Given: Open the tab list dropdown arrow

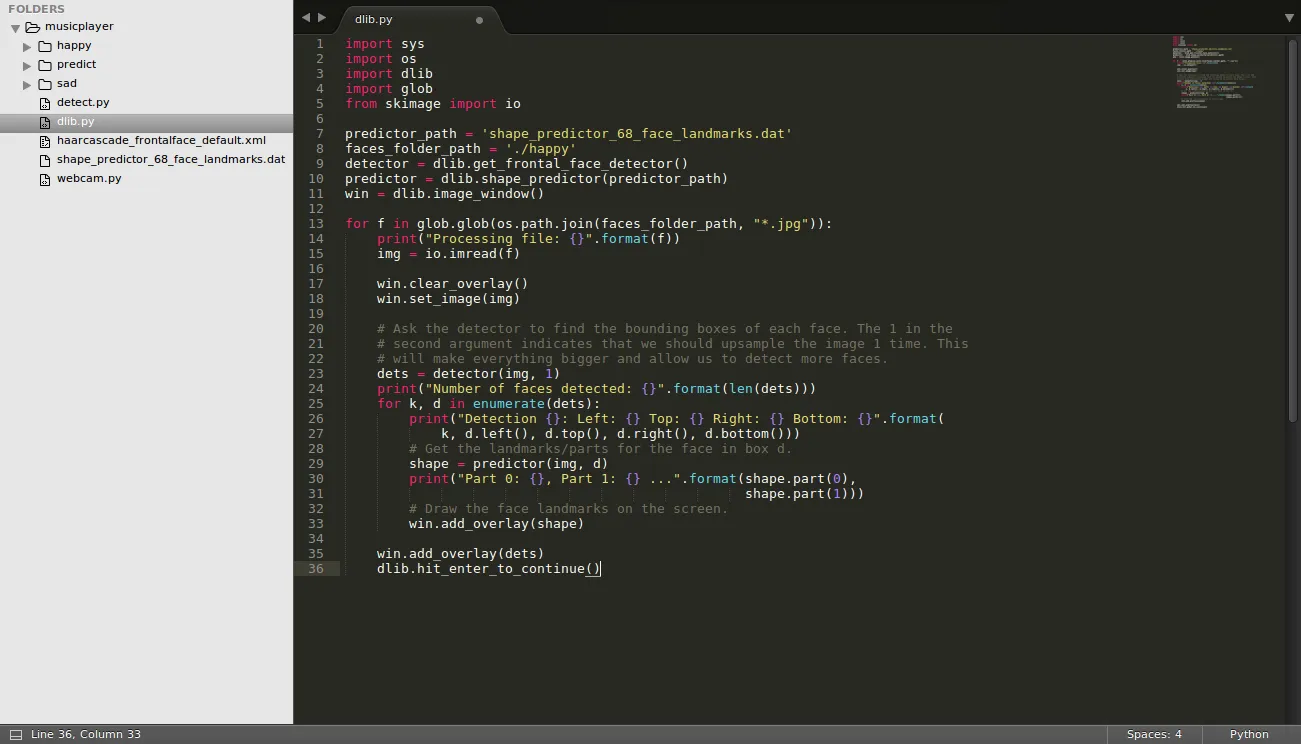Looking at the screenshot, I should 1289,18.
